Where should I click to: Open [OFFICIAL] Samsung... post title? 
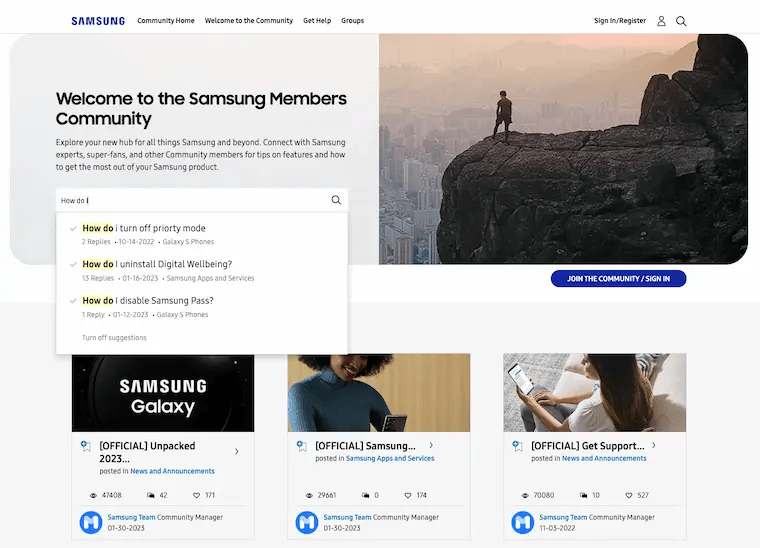pyautogui.click(x=365, y=446)
